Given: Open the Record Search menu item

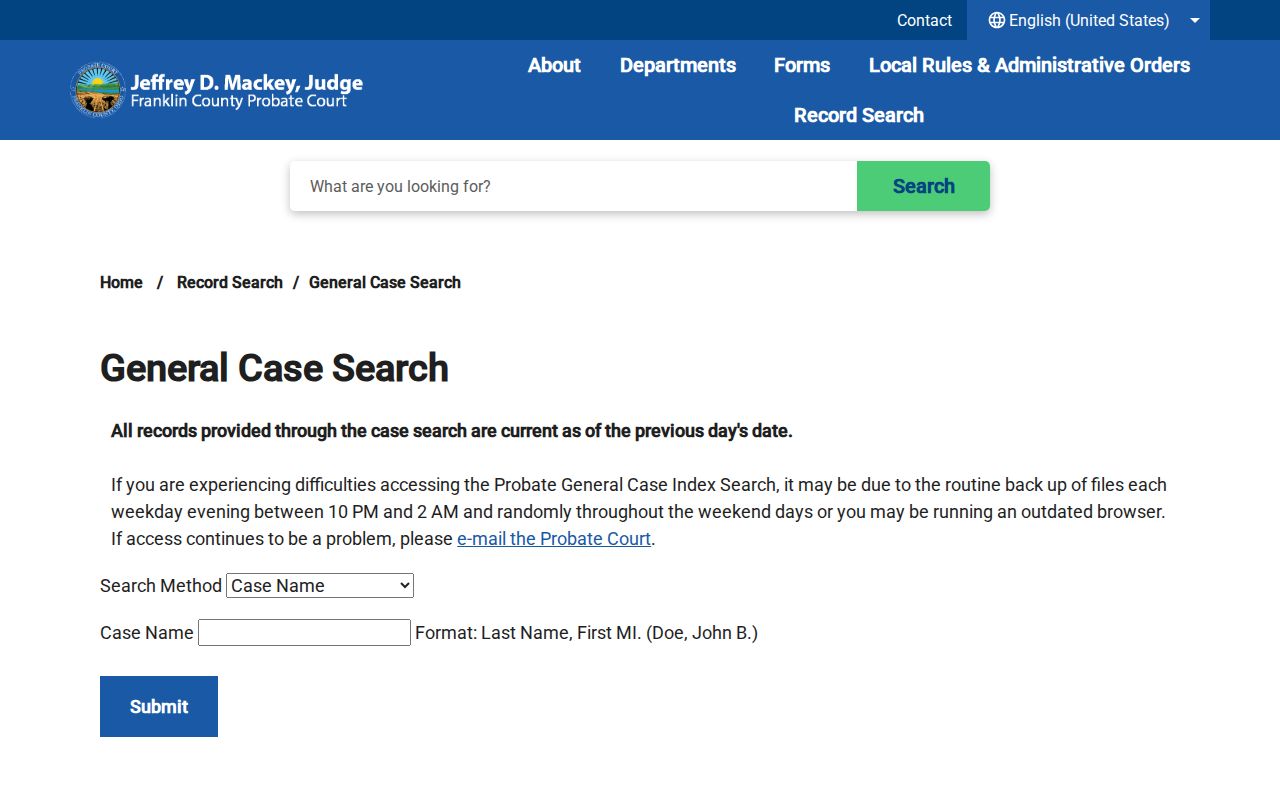Looking at the screenshot, I should tap(859, 115).
